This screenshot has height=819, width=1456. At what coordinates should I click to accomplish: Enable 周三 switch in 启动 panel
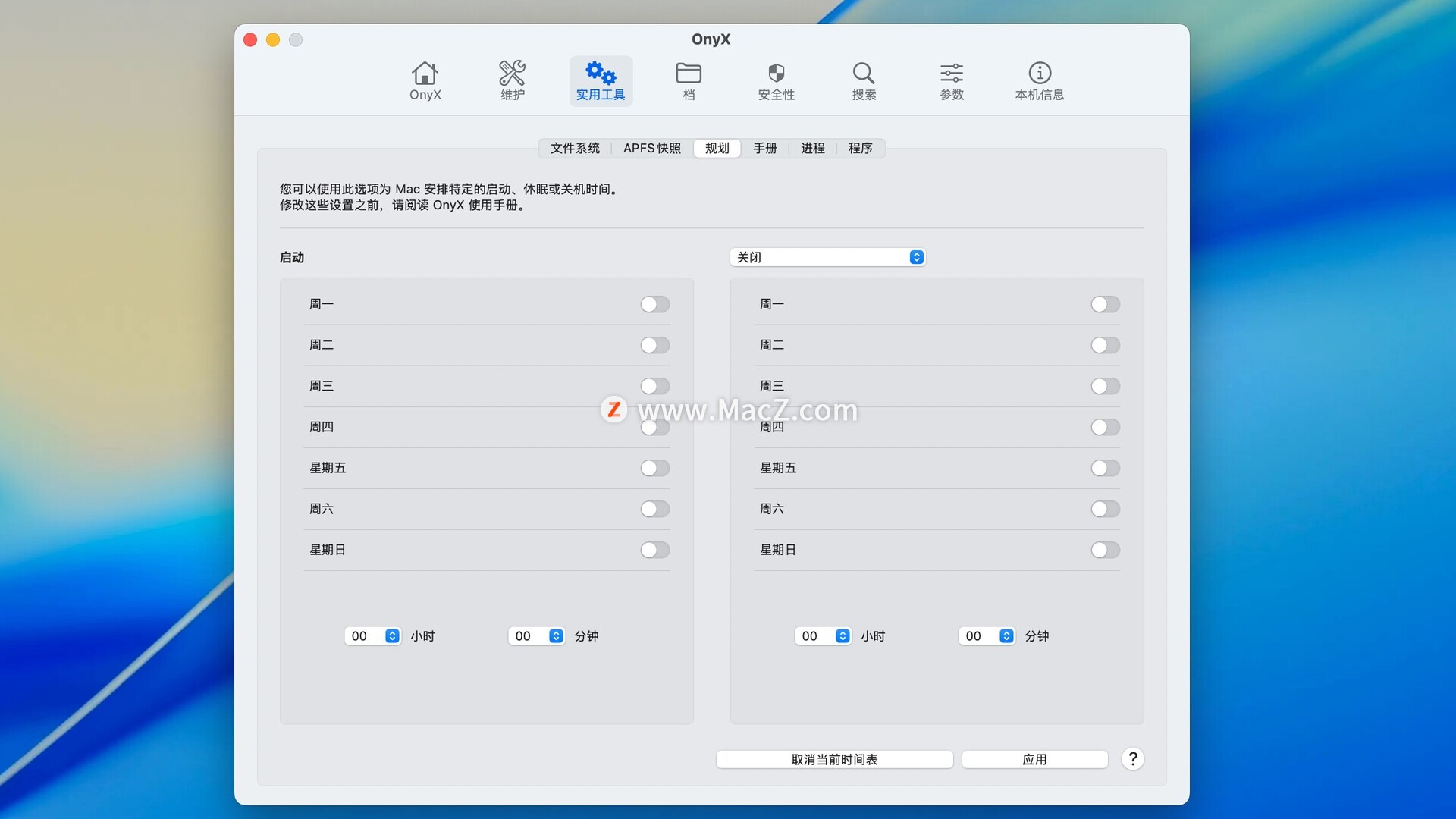[x=655, y=386]
